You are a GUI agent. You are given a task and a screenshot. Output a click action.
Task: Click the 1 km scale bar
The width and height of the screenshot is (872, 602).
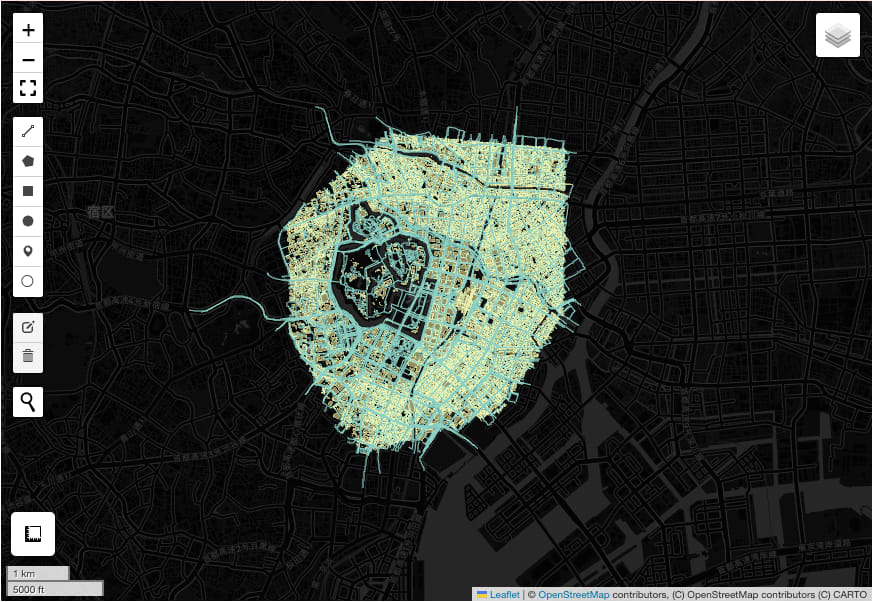click(x=38, y=573)
